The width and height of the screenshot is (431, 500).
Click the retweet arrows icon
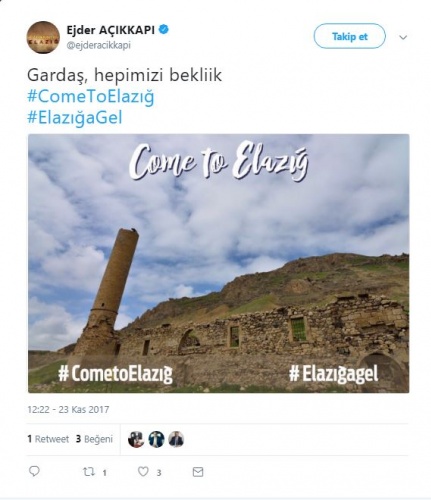tap(88, 472)
